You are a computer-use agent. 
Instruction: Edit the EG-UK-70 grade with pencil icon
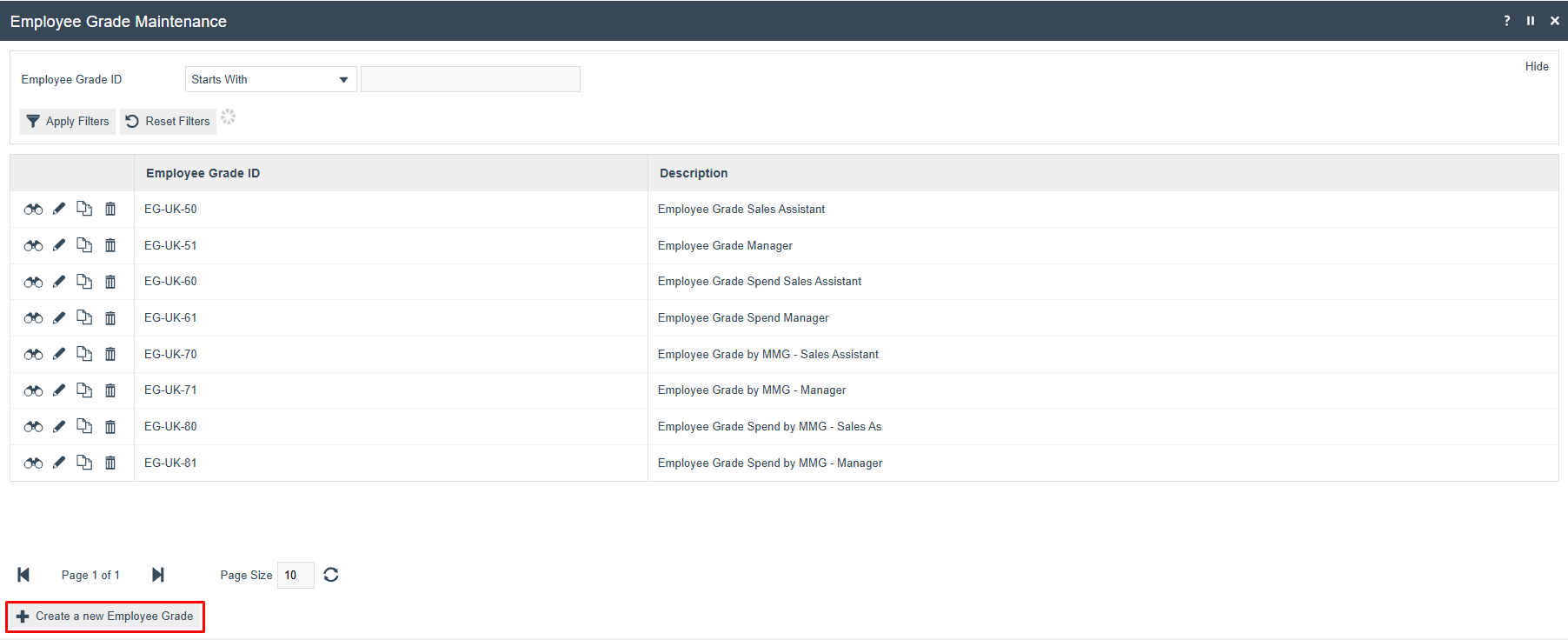pyautogui.click(x=59, y=354)
